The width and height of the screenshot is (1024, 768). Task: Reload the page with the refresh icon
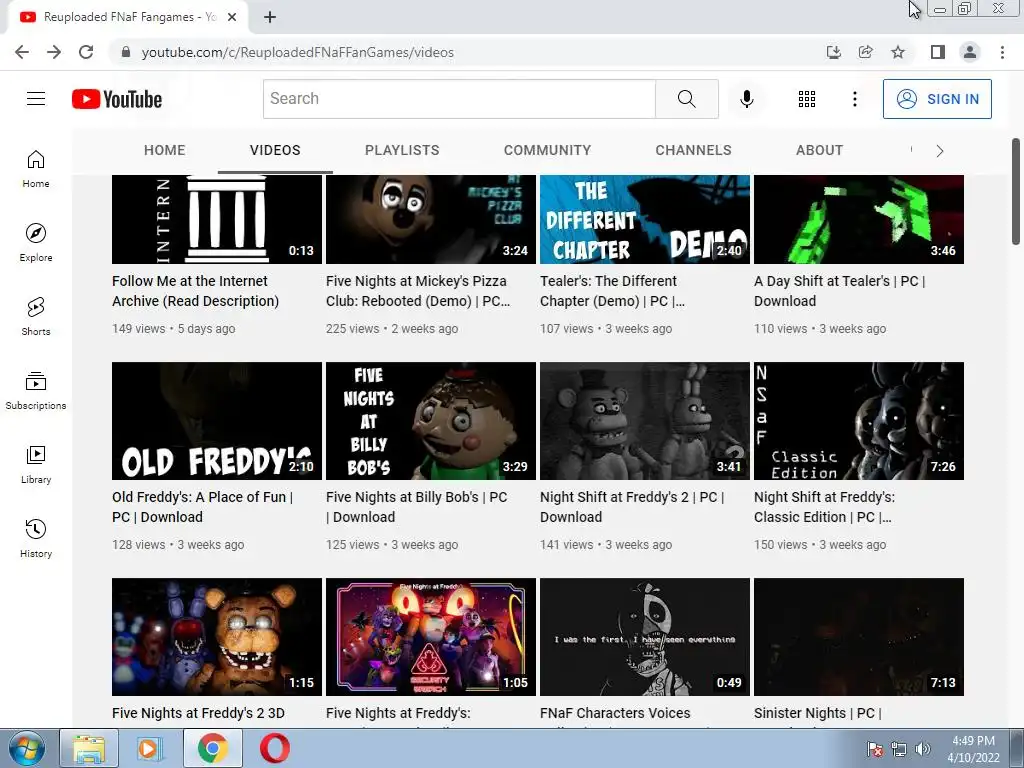[x=86, y=52]
